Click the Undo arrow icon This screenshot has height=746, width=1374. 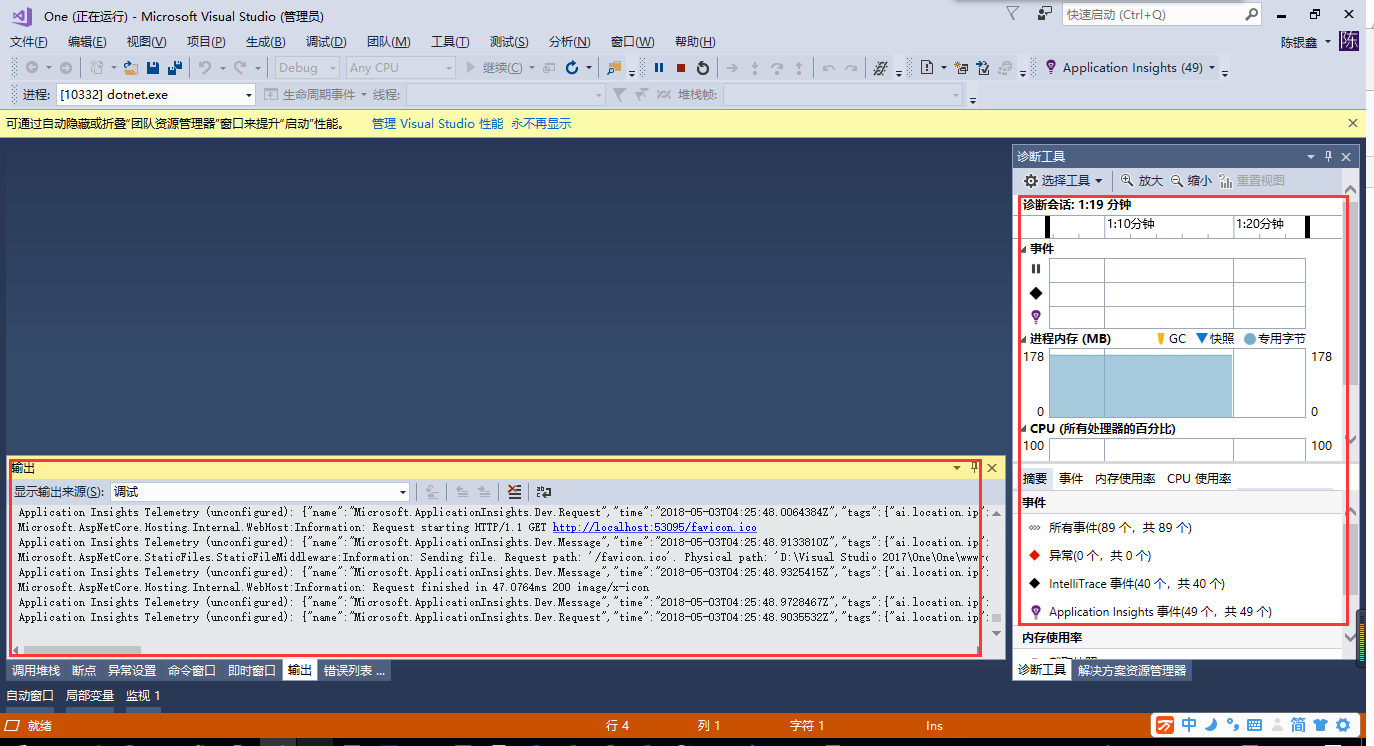coord(204,68)
